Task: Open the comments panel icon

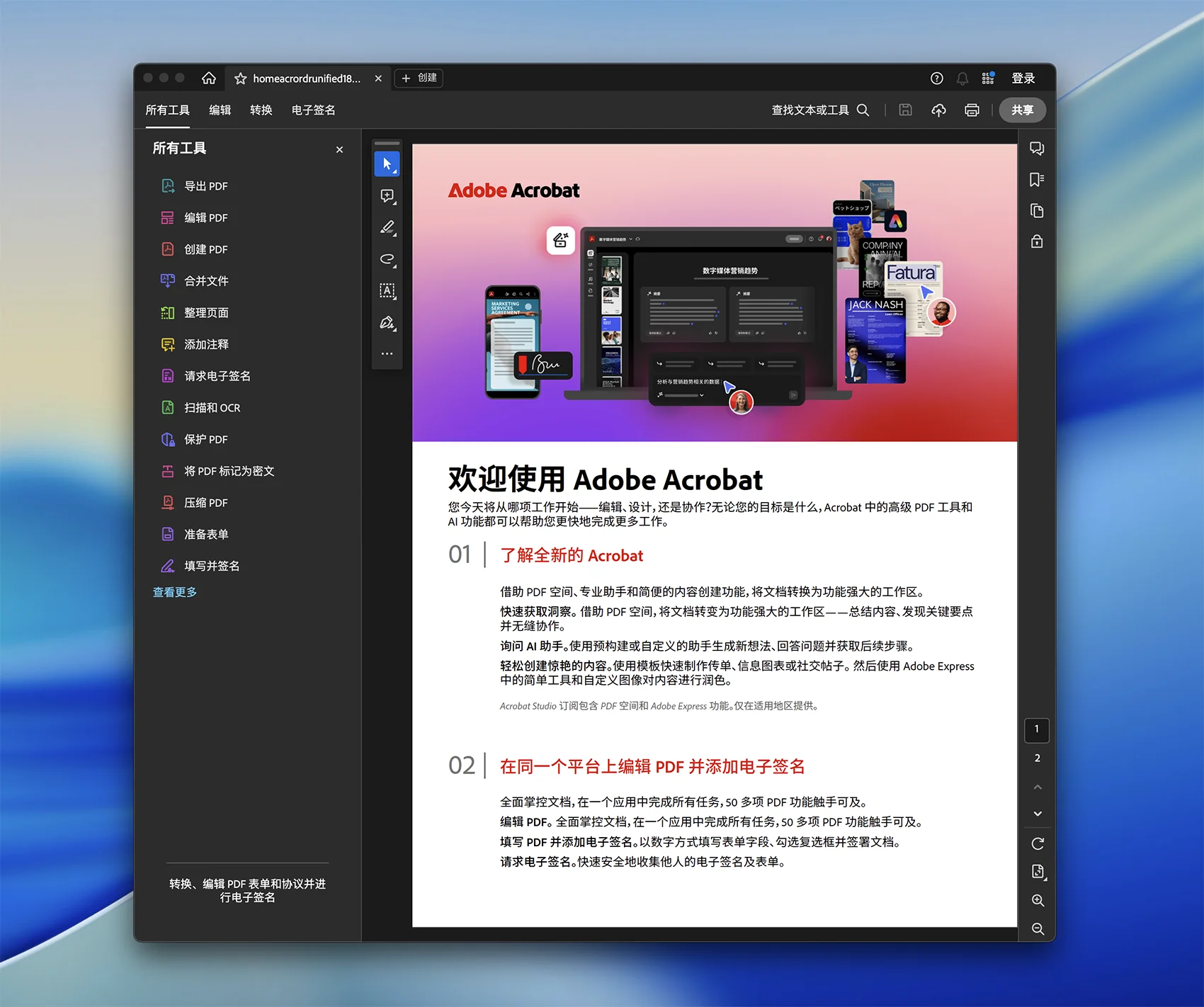Action: [1037, 148]
